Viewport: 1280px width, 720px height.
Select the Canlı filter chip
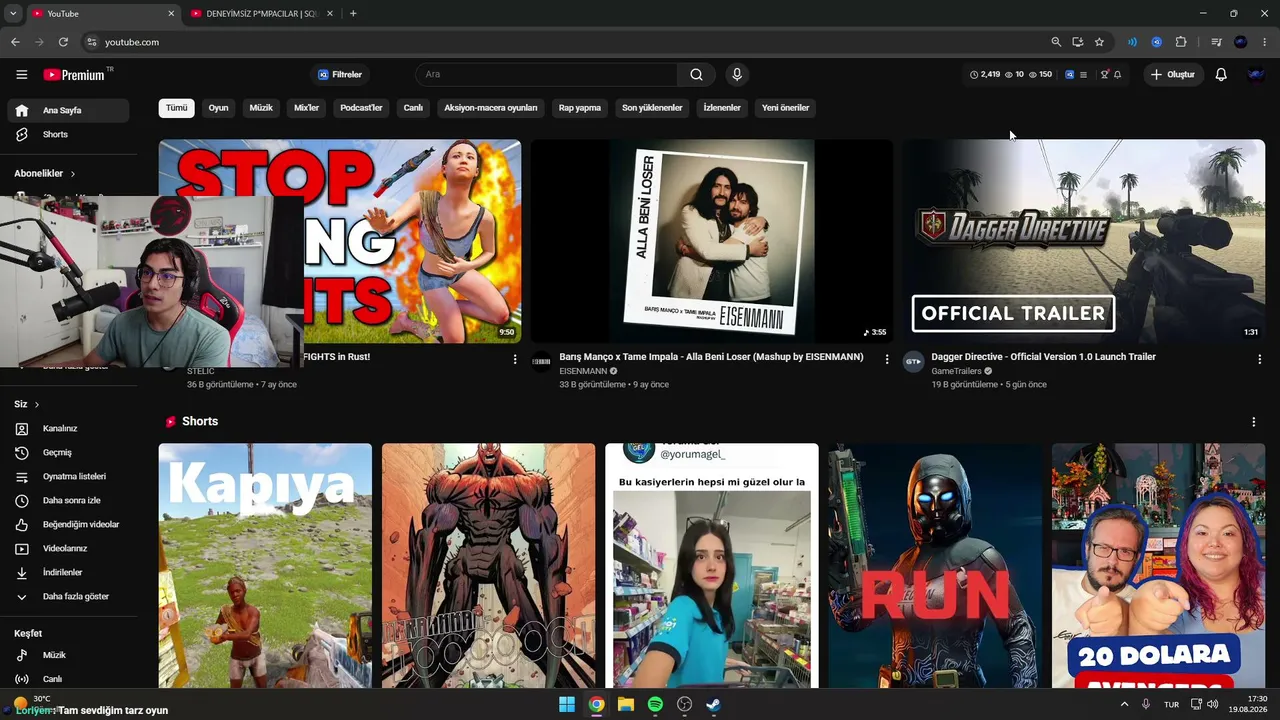[x=413, y=108]
